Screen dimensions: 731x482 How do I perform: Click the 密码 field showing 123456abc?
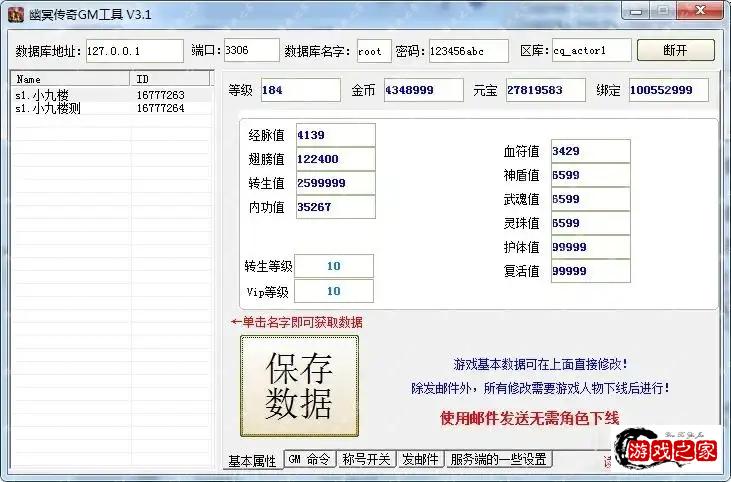coord(469,51)
